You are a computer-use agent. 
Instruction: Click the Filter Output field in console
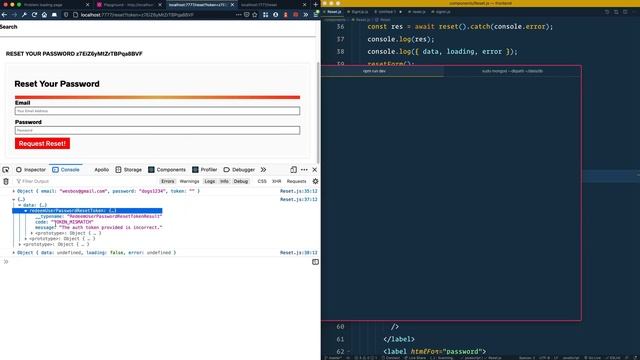[x=86, y=181]
